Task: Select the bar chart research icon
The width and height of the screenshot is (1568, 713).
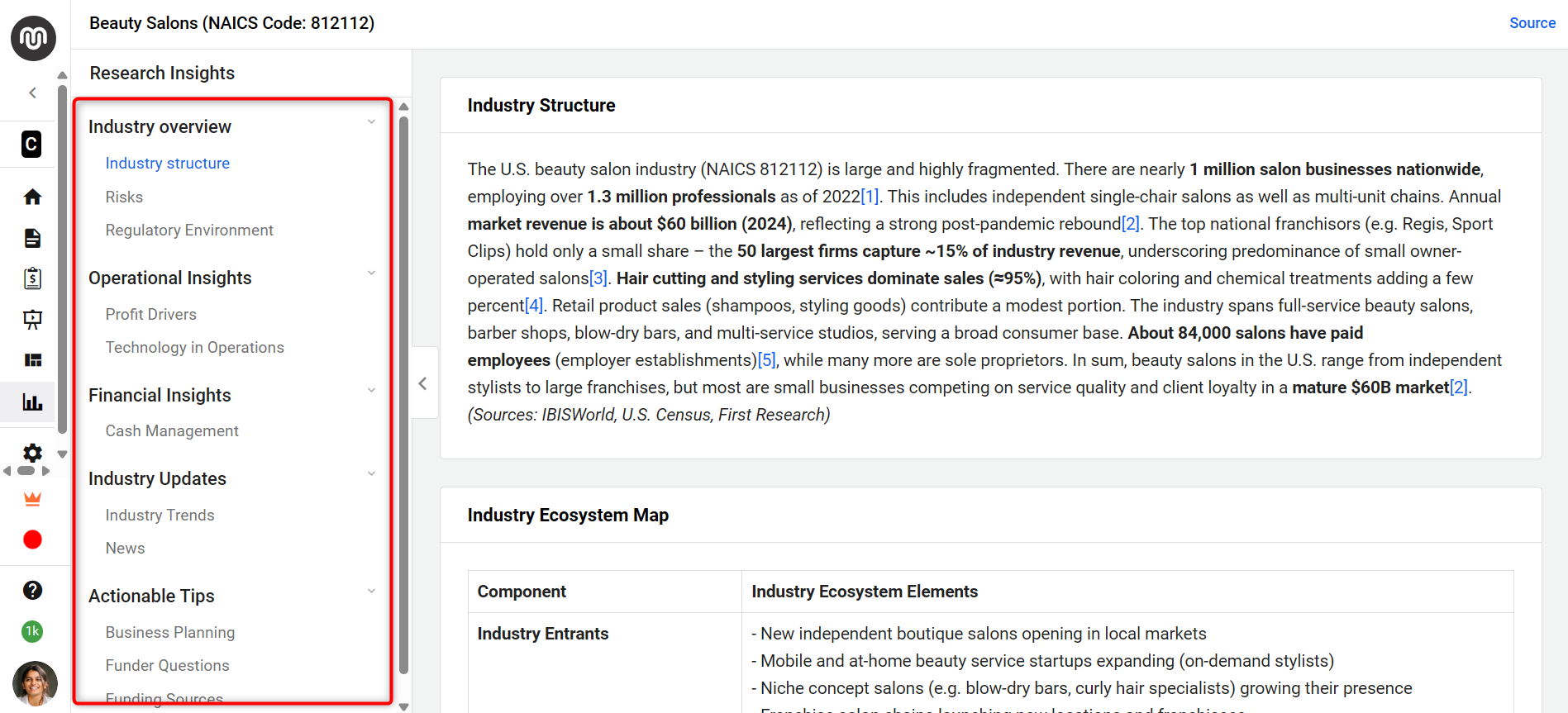Action: [32, 402]
